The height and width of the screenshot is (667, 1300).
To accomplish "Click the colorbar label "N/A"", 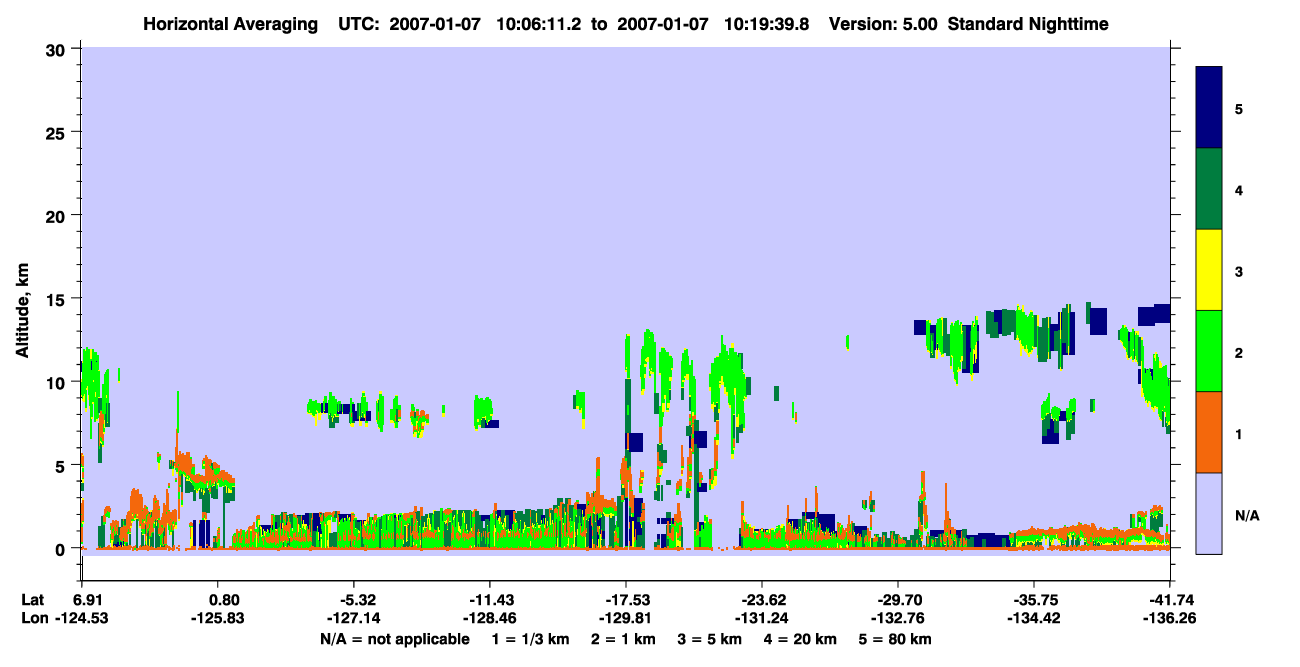I will click(1247, 515).
